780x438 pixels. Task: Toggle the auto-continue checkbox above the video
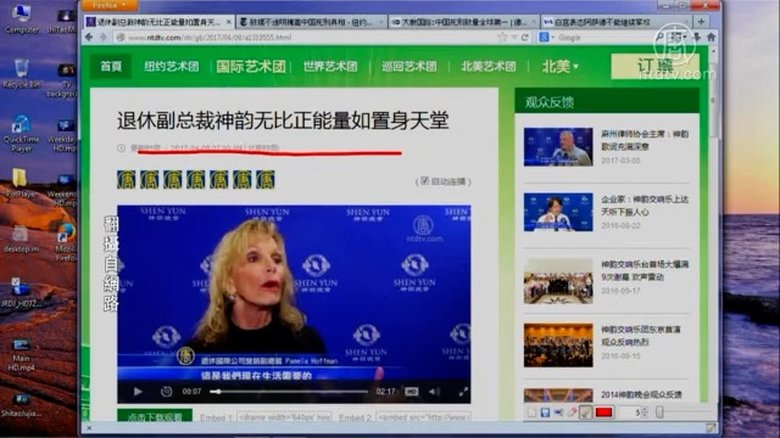pyautogui.click(x=424, y=181)
